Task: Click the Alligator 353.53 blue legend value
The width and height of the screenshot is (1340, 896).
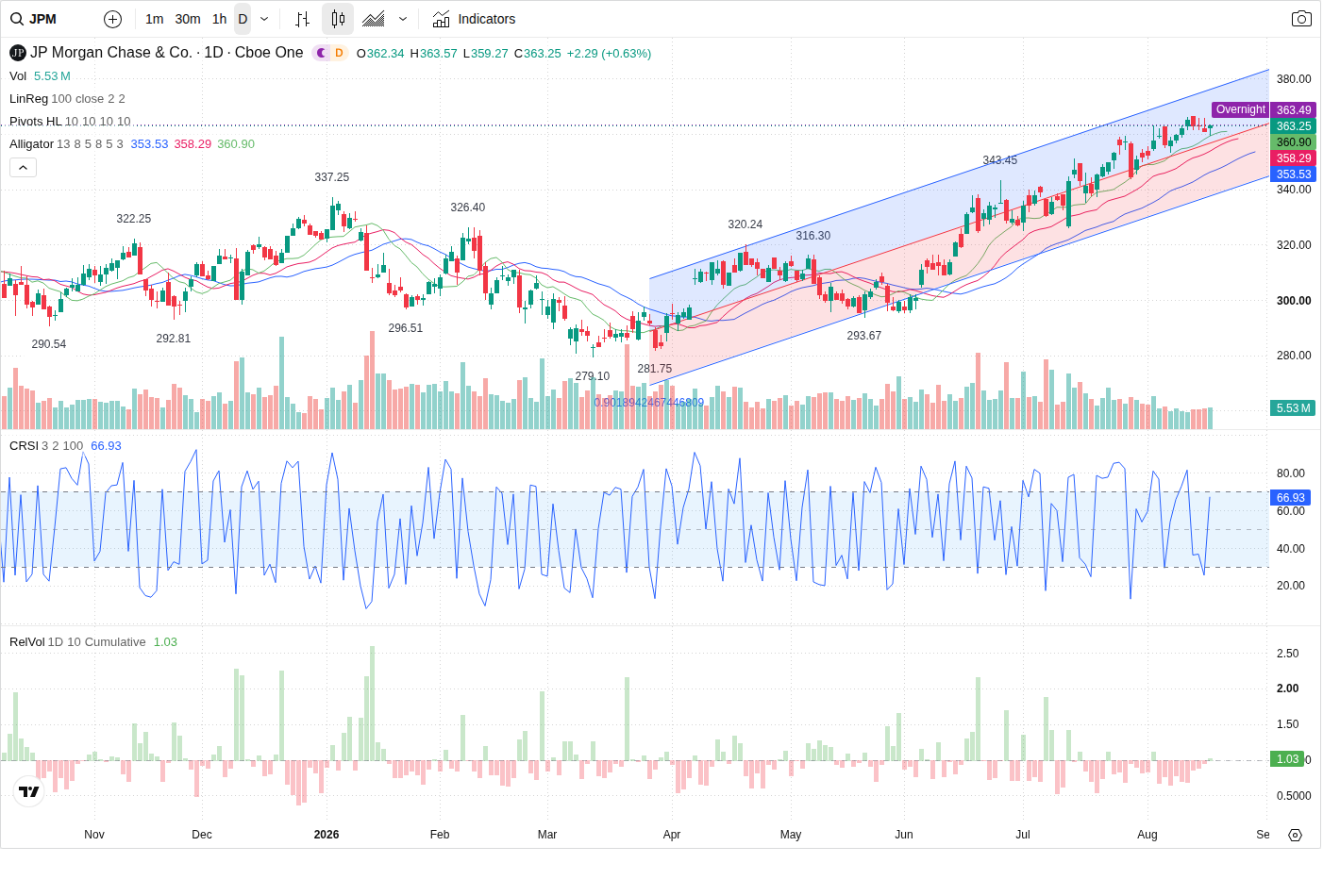Action: pyautogui.click(x=149, y=144)
